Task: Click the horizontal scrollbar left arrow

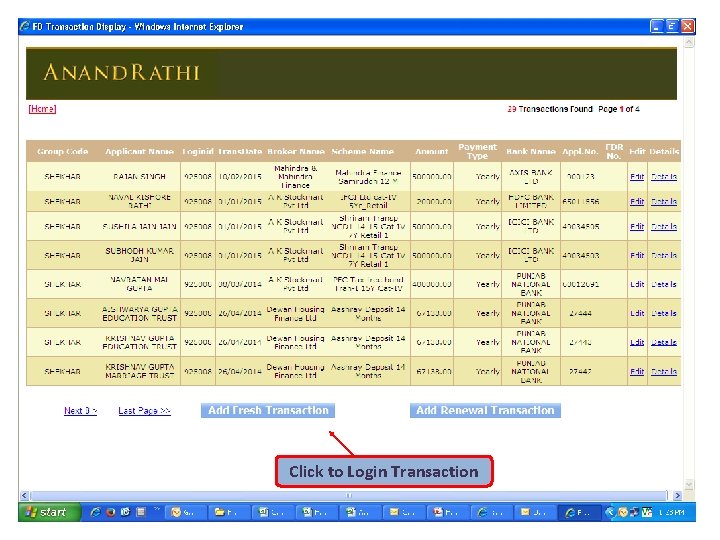Action: [x=24, y=495]
